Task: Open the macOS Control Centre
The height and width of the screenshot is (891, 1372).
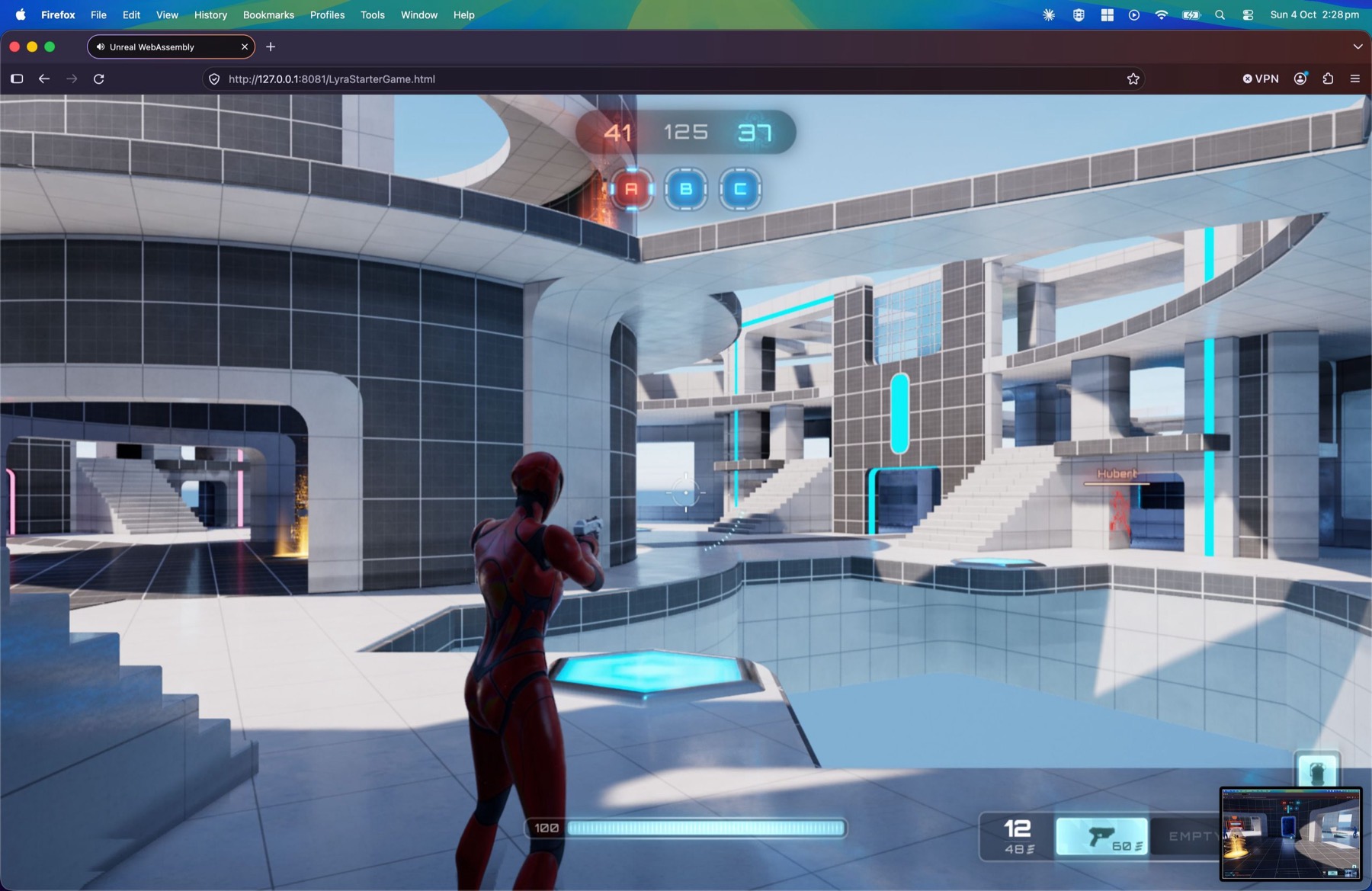Action: coord(1248,14)
